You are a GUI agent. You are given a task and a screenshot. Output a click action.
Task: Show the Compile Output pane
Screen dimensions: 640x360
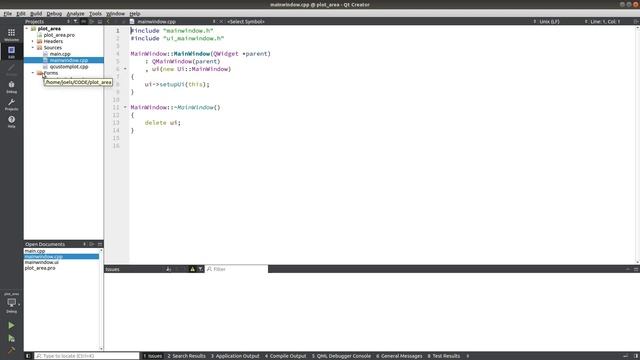point(285,356)
